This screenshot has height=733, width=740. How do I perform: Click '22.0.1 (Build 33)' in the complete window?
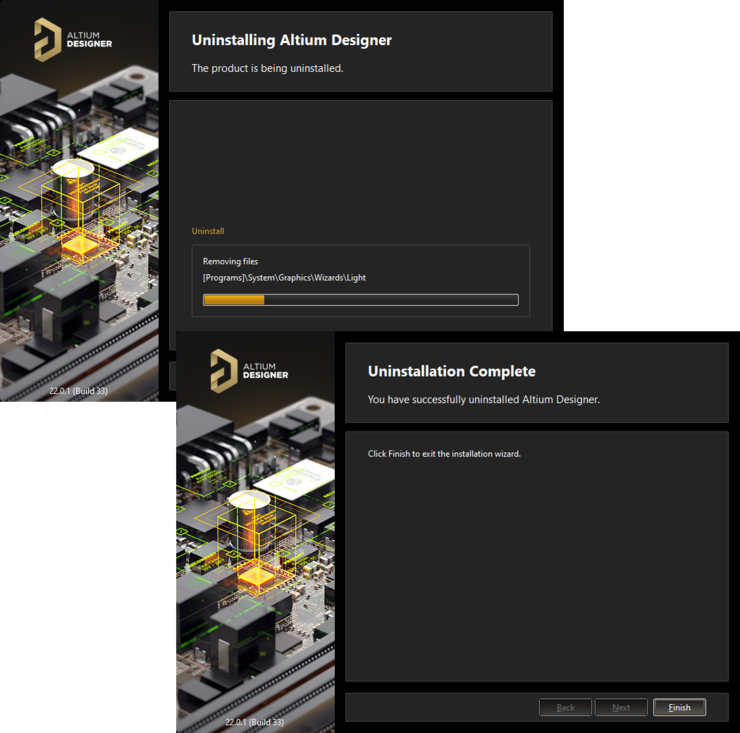point(254,722)
